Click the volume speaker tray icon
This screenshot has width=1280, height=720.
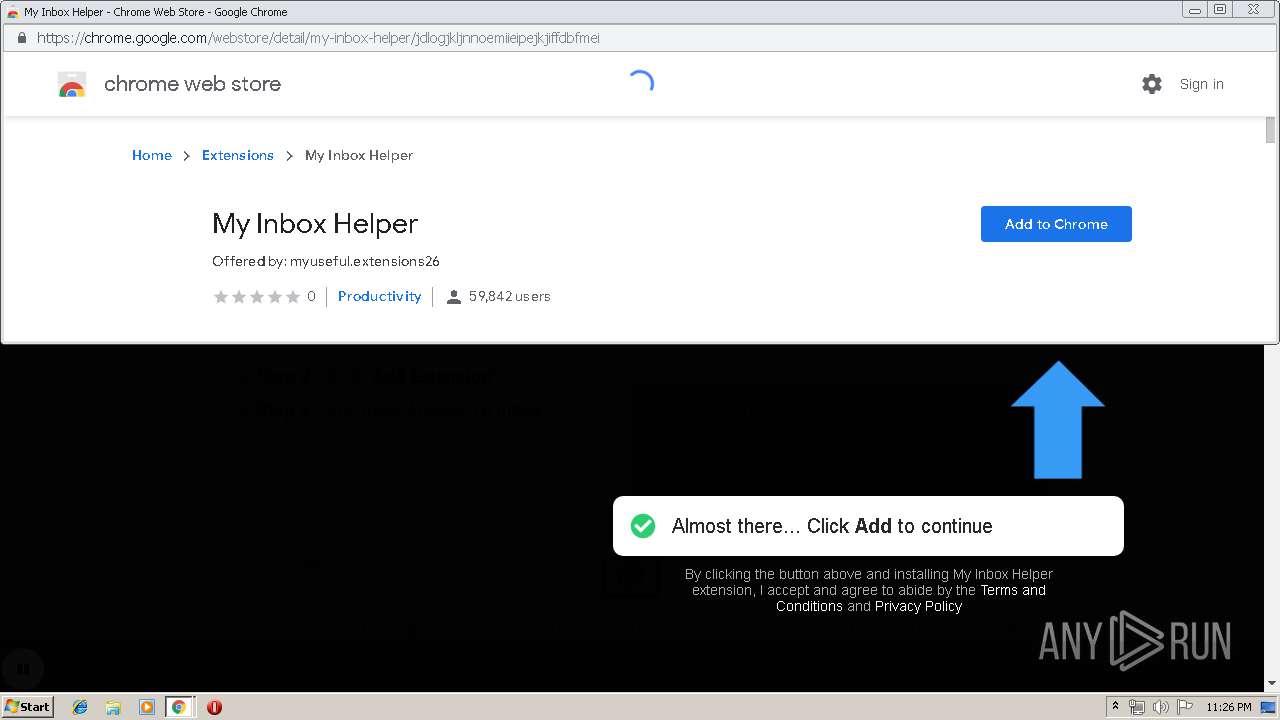coord(1160,707)
